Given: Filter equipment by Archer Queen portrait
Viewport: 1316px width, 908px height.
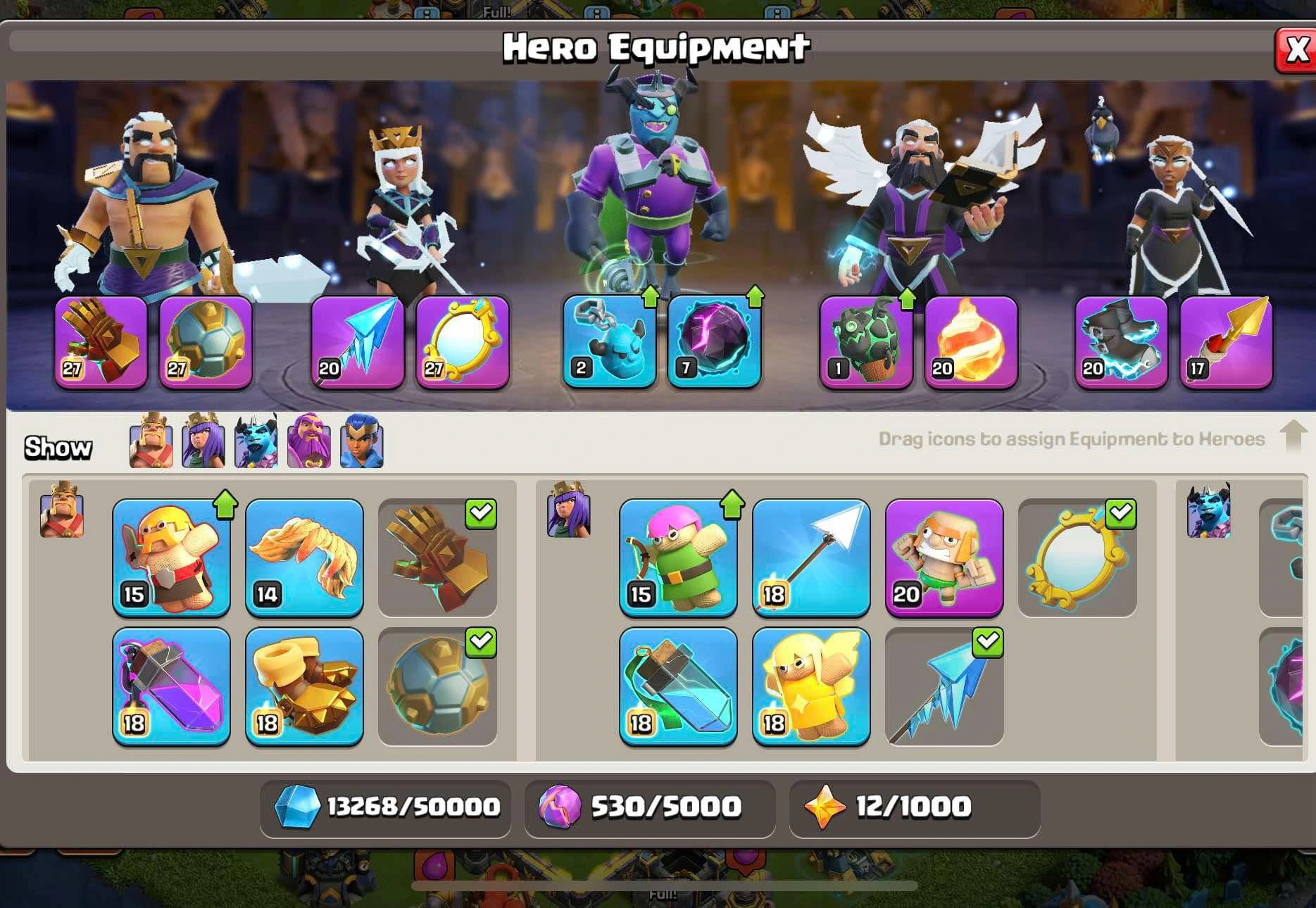Looking at the screenshot, I should [x=203, y=441].
